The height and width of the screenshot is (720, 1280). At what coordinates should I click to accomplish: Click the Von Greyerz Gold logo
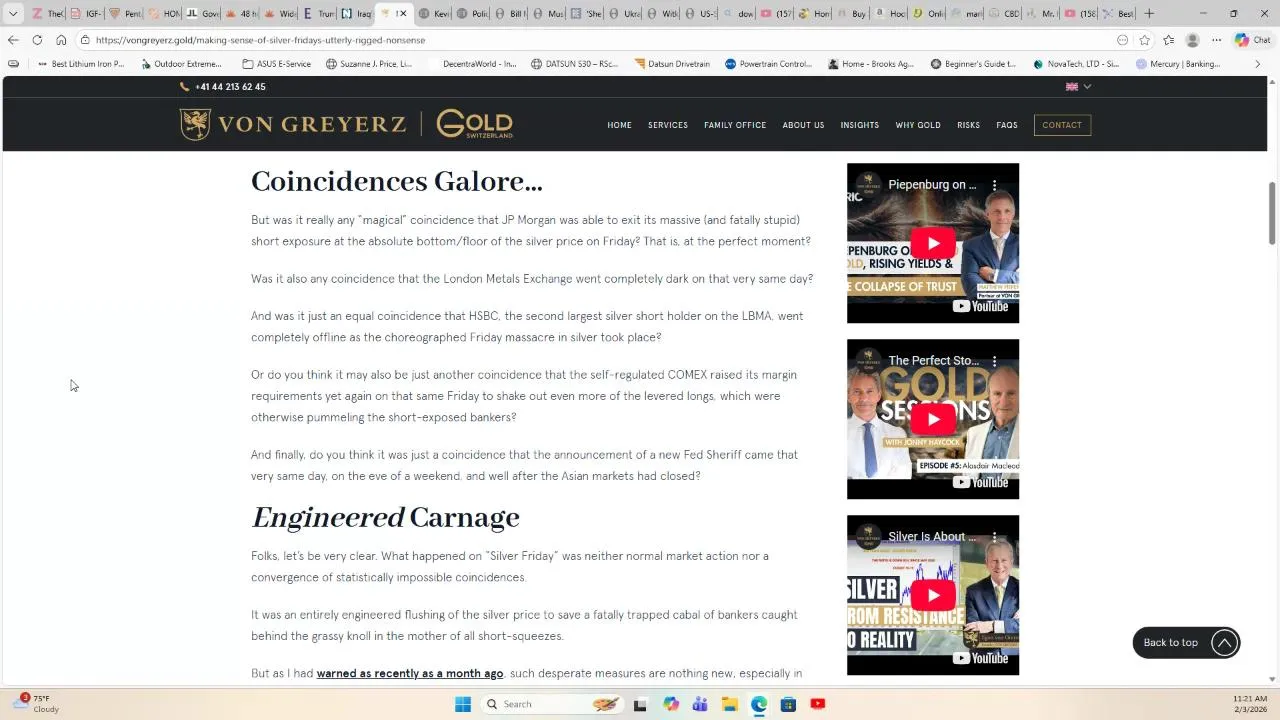[x=346, y=124]
